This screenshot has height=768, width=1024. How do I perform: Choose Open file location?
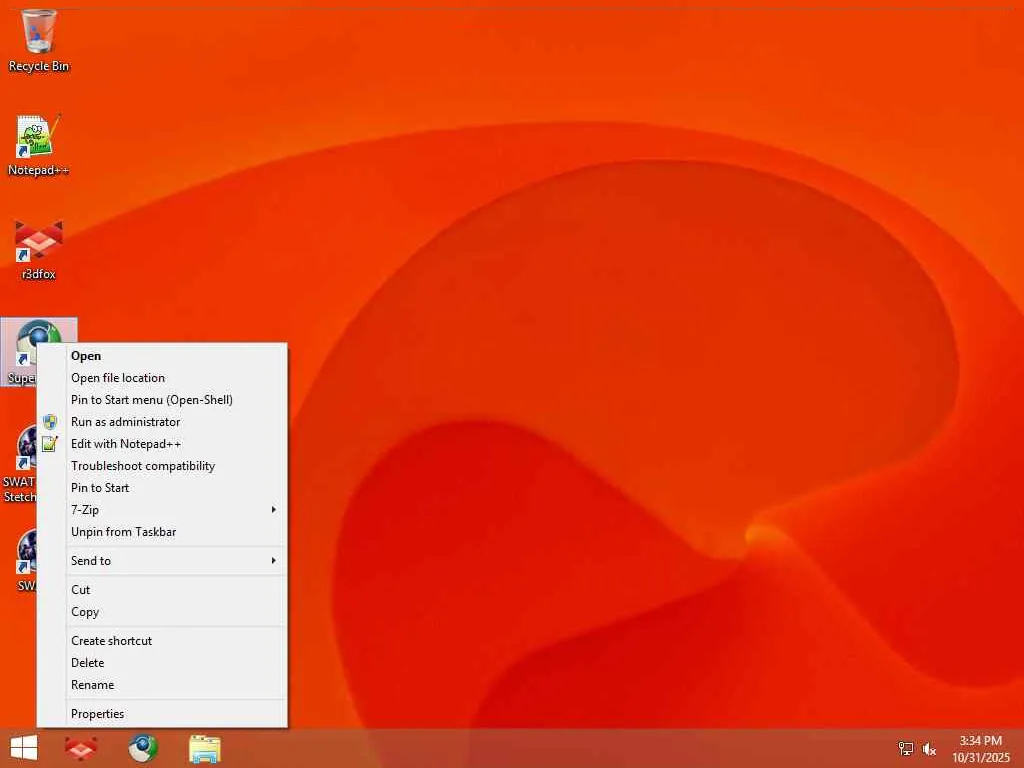tap(162, 378)
